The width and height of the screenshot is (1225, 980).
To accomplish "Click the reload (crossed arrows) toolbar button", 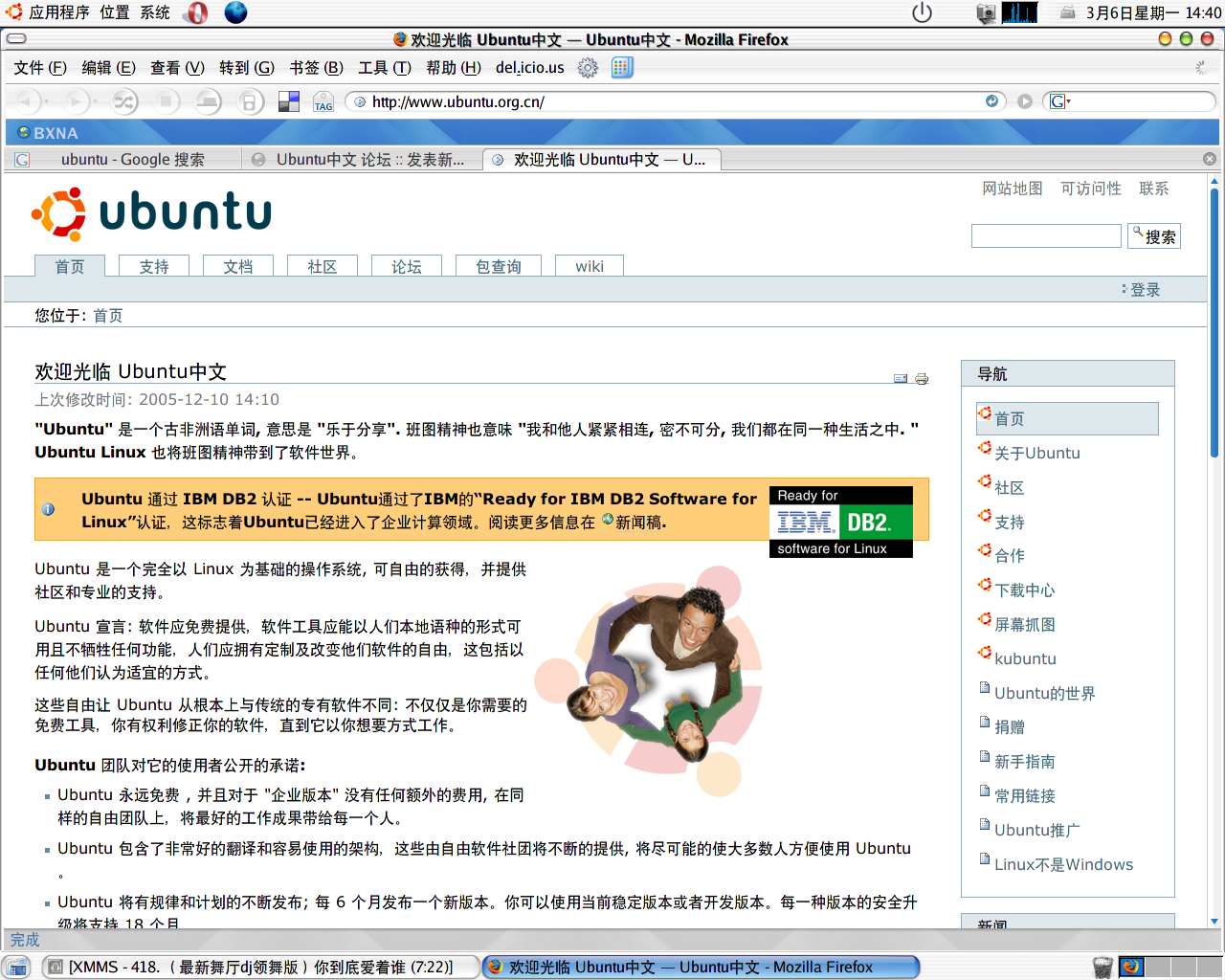I will tap(124, 100).
